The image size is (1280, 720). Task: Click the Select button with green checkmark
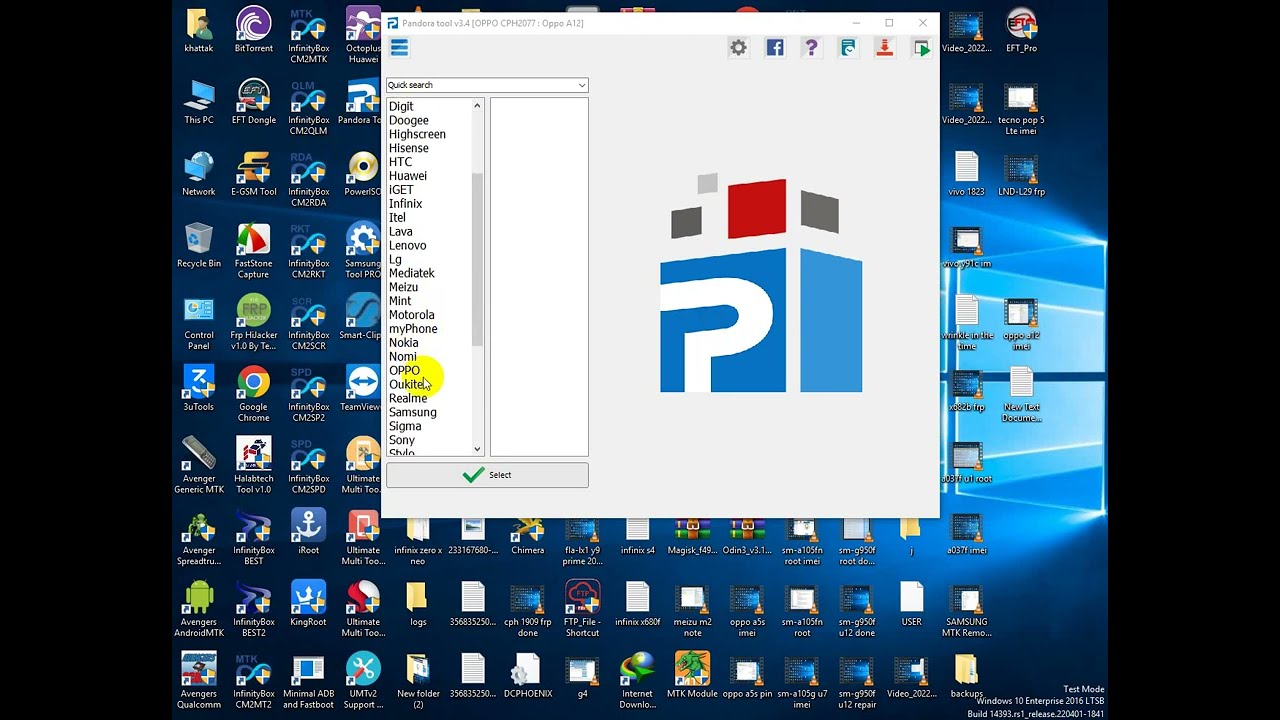pos(487,475)
